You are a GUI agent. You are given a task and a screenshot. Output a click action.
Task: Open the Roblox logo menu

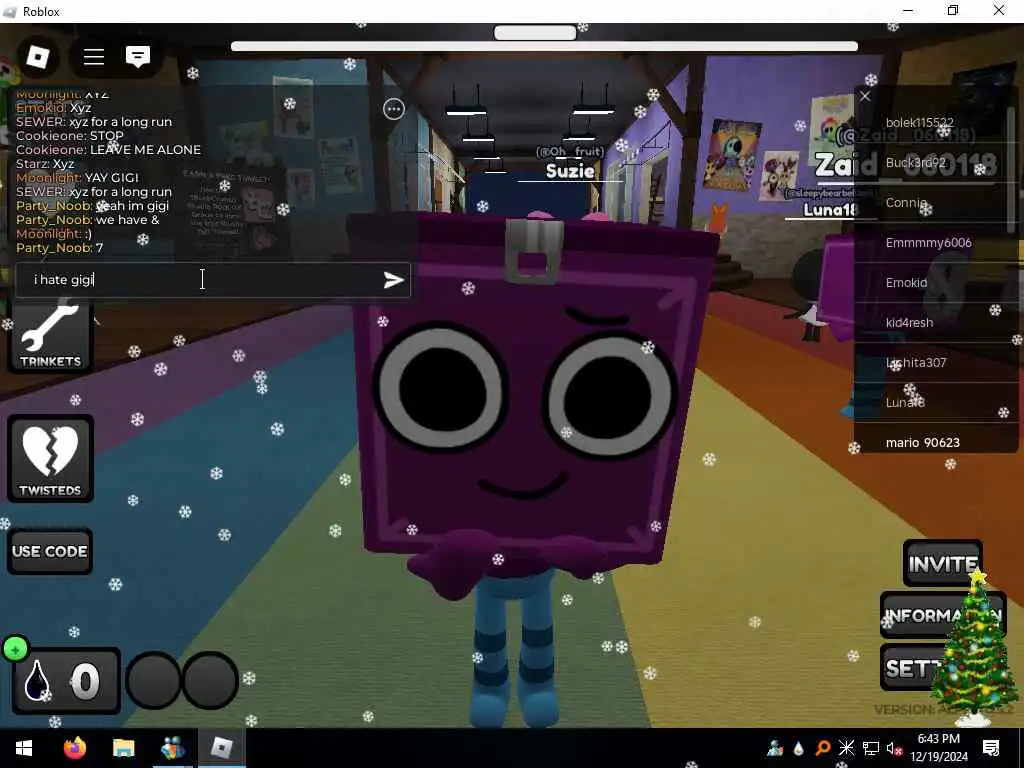tap(37, 57)
